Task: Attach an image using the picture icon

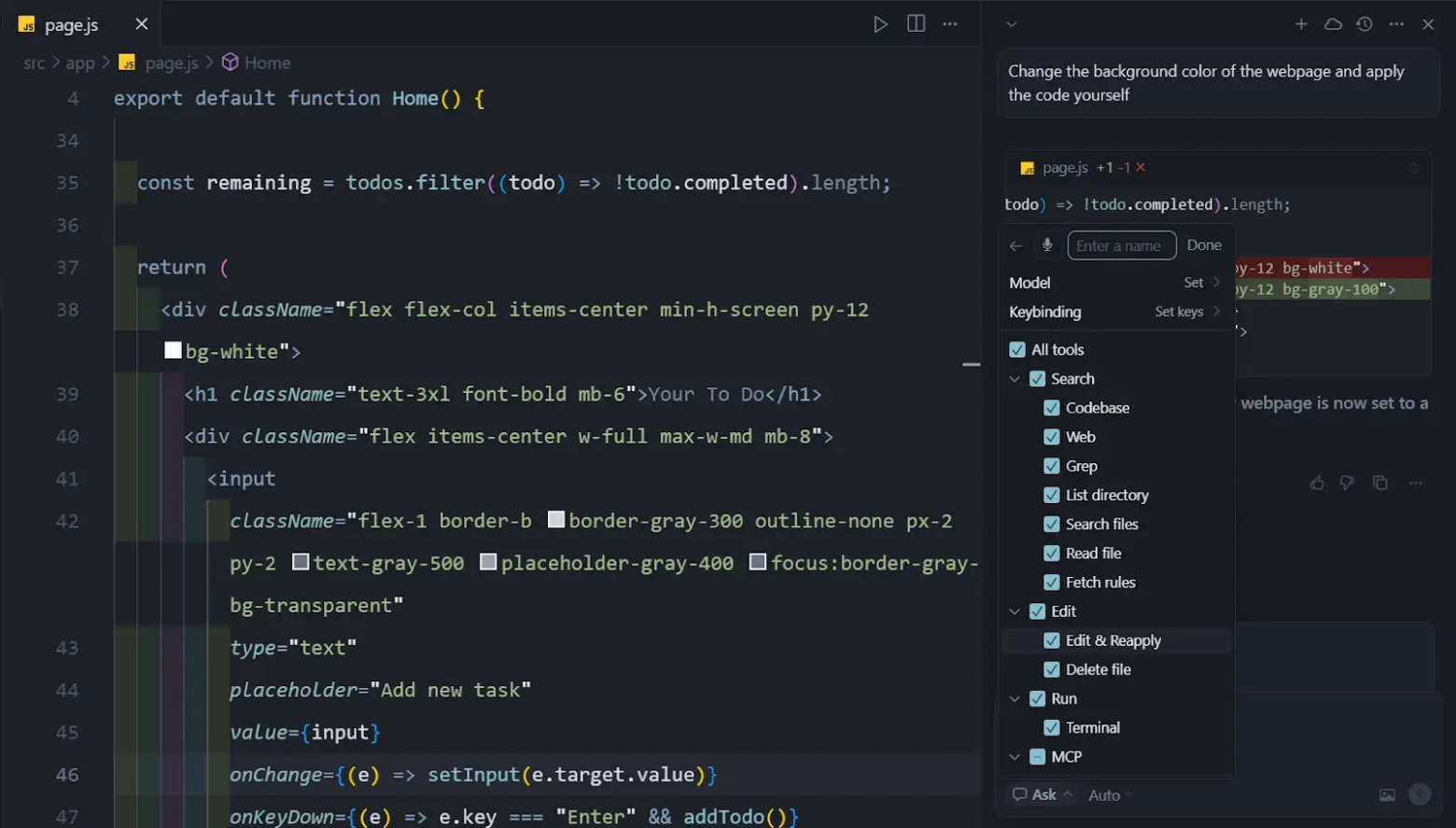Action: (1387, 794)
